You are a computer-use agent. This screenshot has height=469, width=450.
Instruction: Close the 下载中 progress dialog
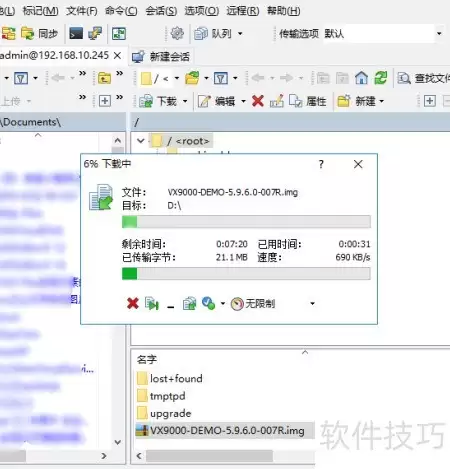click(358, 164)
